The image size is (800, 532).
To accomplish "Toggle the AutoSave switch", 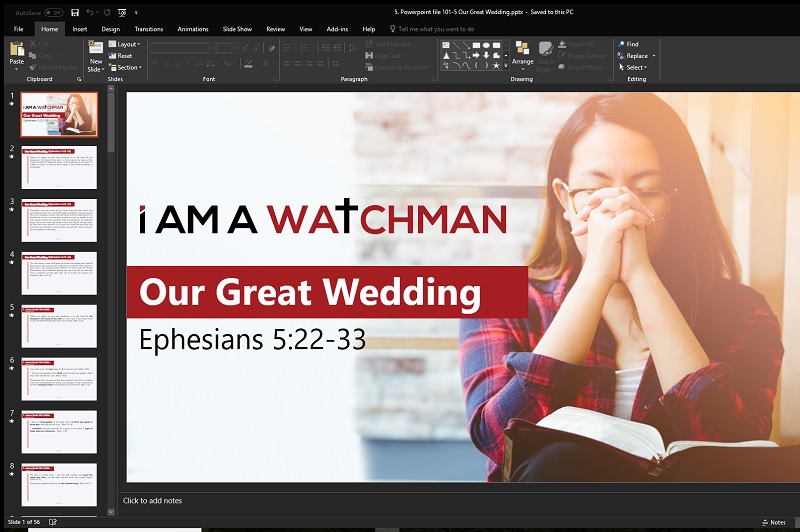I will click(54, 13).
